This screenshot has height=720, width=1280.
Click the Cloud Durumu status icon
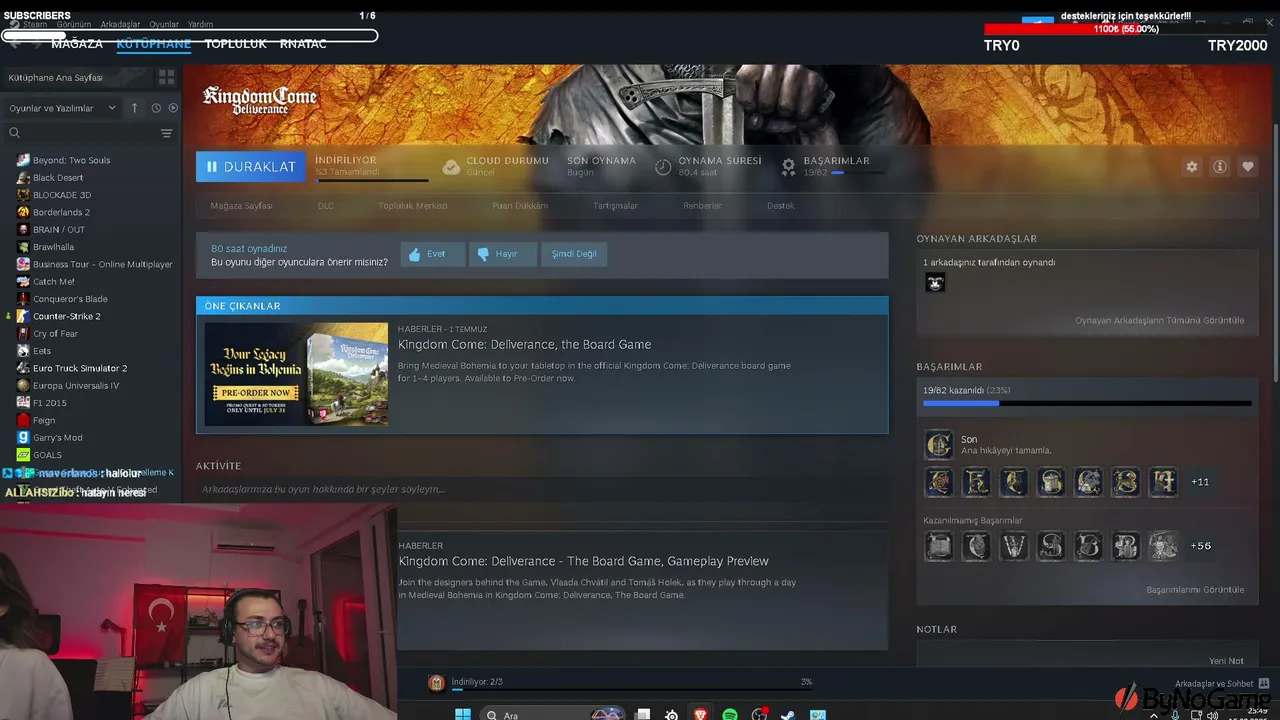451,167
